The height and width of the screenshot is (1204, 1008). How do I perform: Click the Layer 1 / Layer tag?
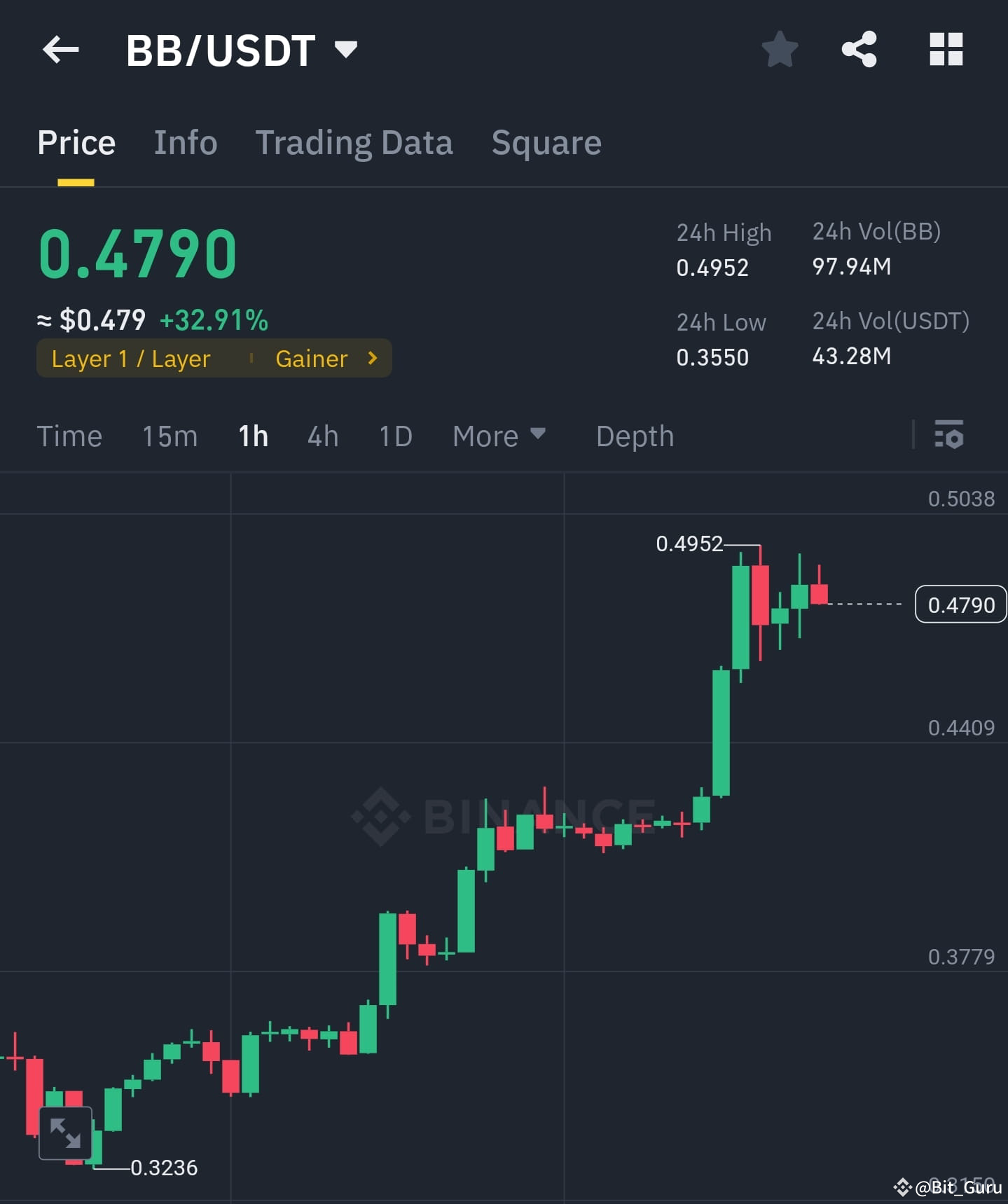pos(130,358)
